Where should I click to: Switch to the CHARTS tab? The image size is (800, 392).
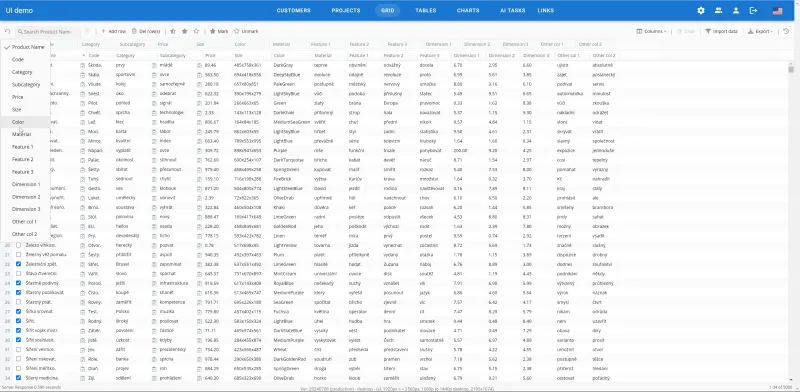point(468,10)
